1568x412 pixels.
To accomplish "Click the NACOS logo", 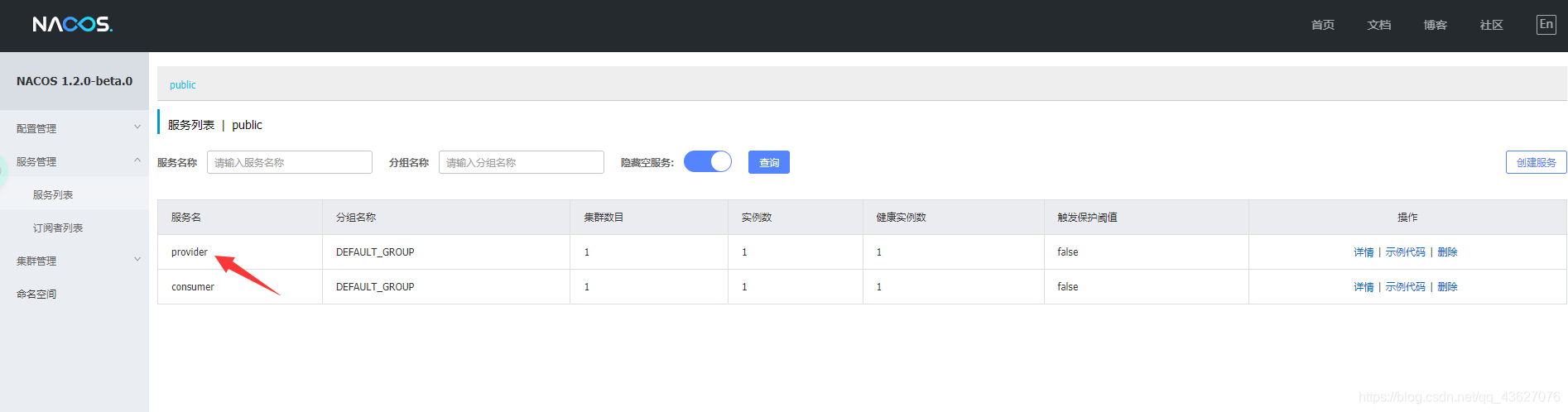I will (x=73, y=25).
